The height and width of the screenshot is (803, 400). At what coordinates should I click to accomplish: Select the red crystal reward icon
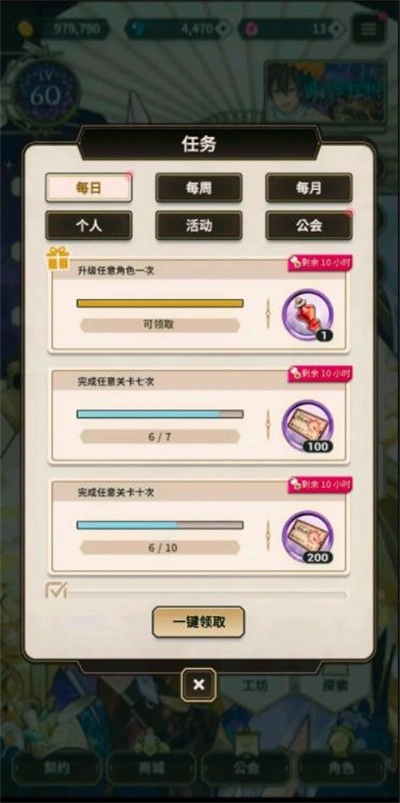point(308,315)
